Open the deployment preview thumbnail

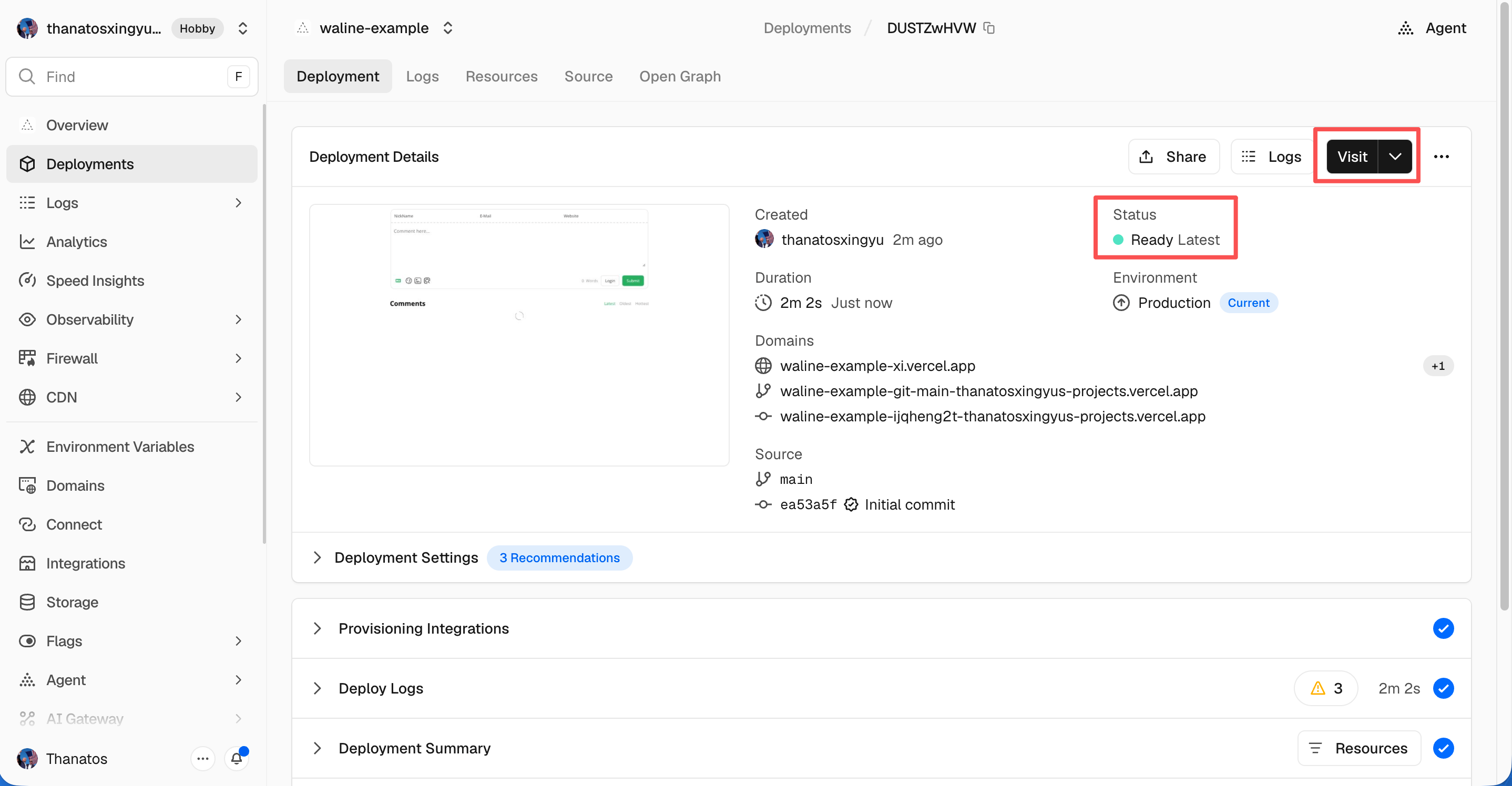pos(519,335)
